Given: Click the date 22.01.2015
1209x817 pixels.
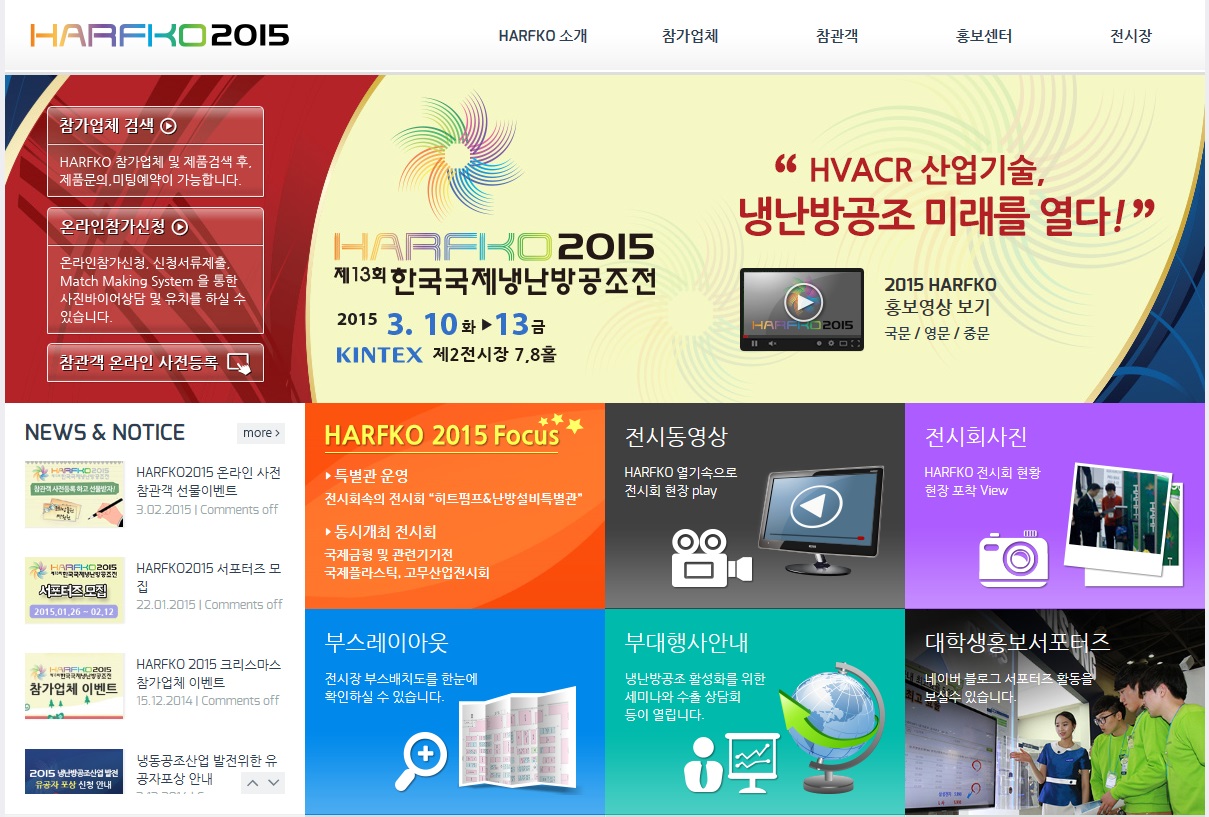Looking at the screenshot, I should 166,604.
